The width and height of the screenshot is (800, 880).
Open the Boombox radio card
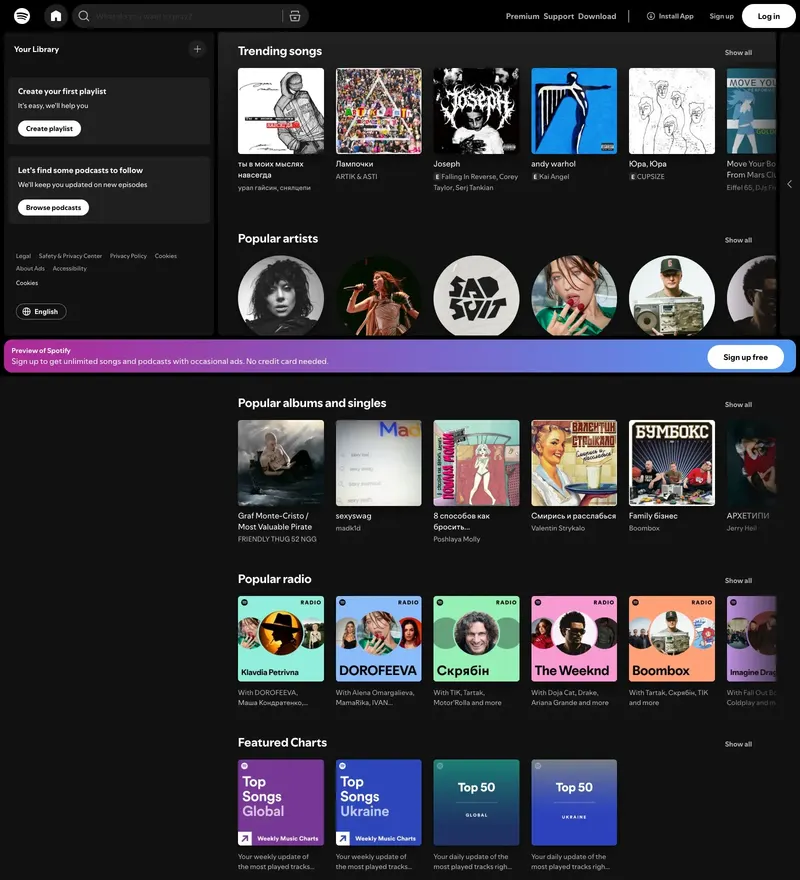coord(671,639)
